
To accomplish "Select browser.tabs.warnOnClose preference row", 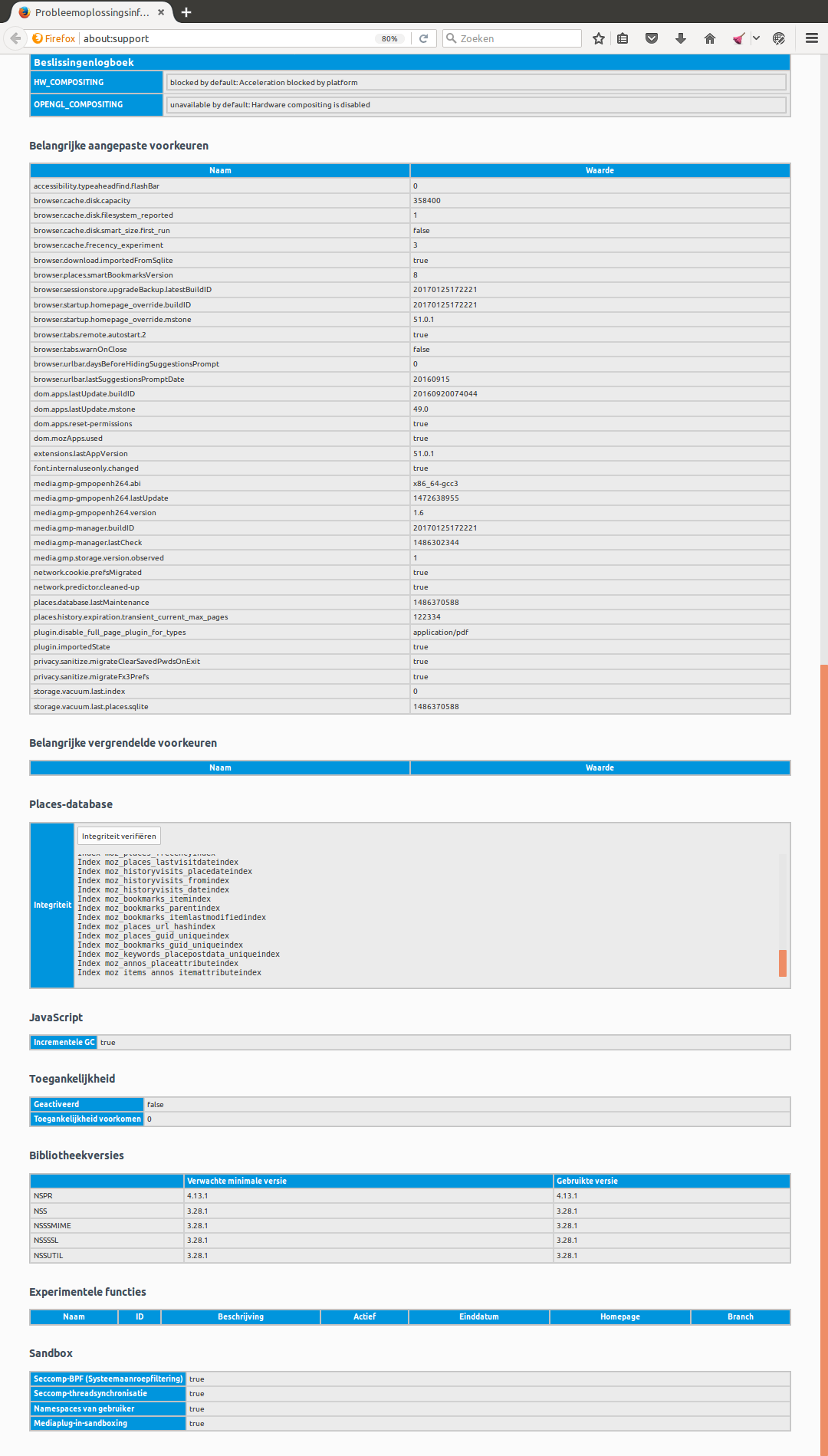I will tap(410, 350).
